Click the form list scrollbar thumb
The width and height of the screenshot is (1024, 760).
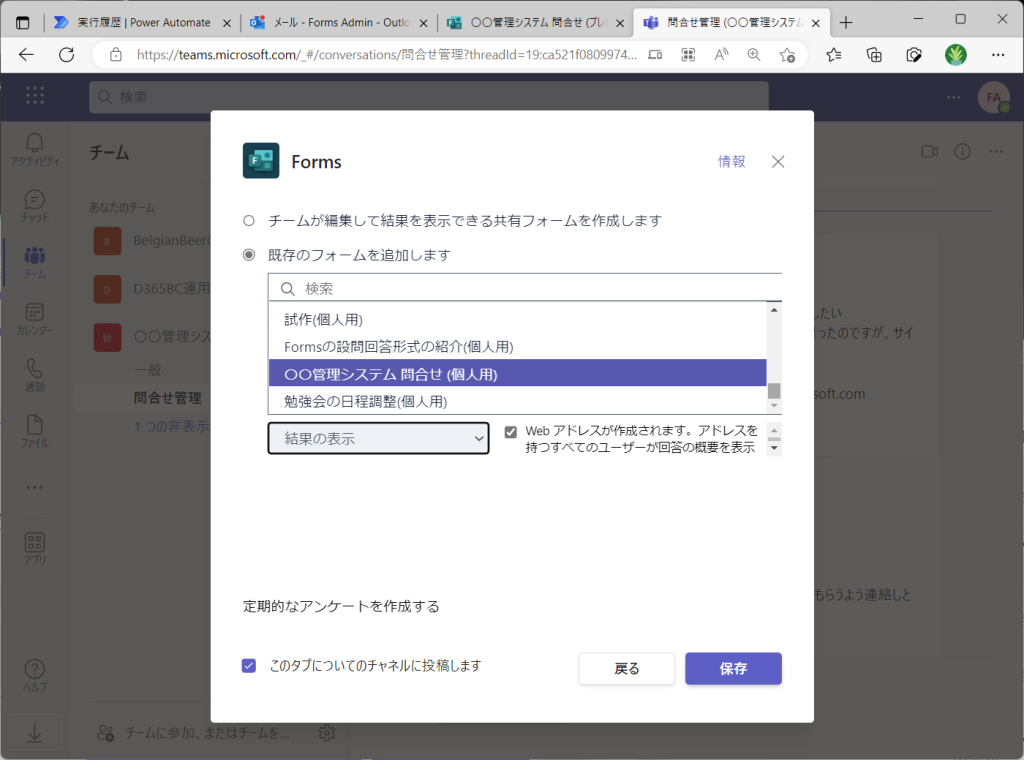coord(774,390)
